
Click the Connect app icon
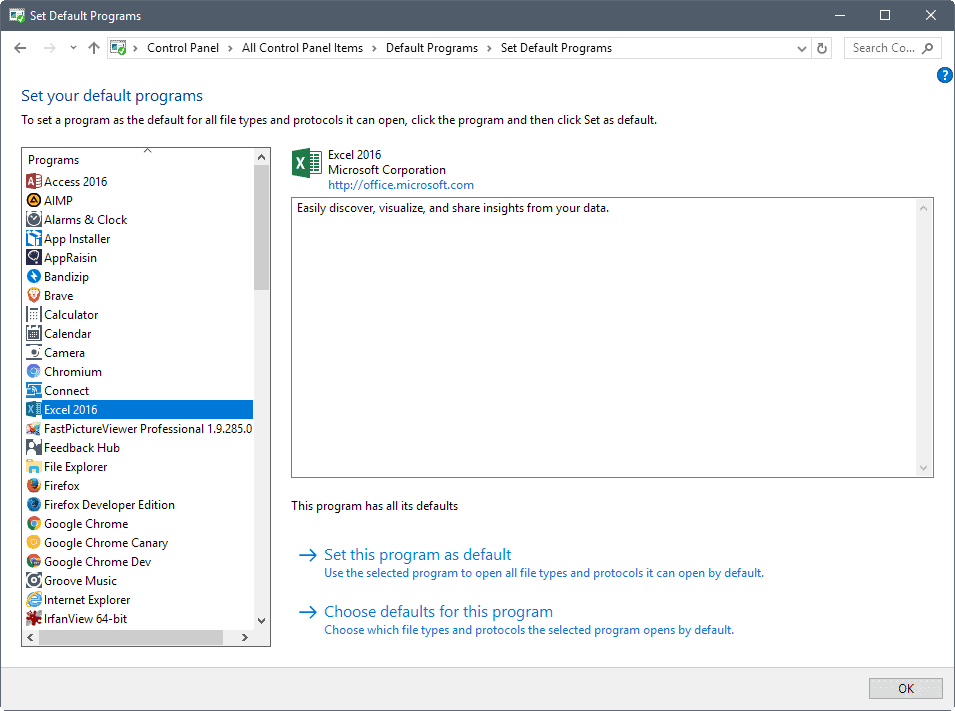[x=34, y=390]
